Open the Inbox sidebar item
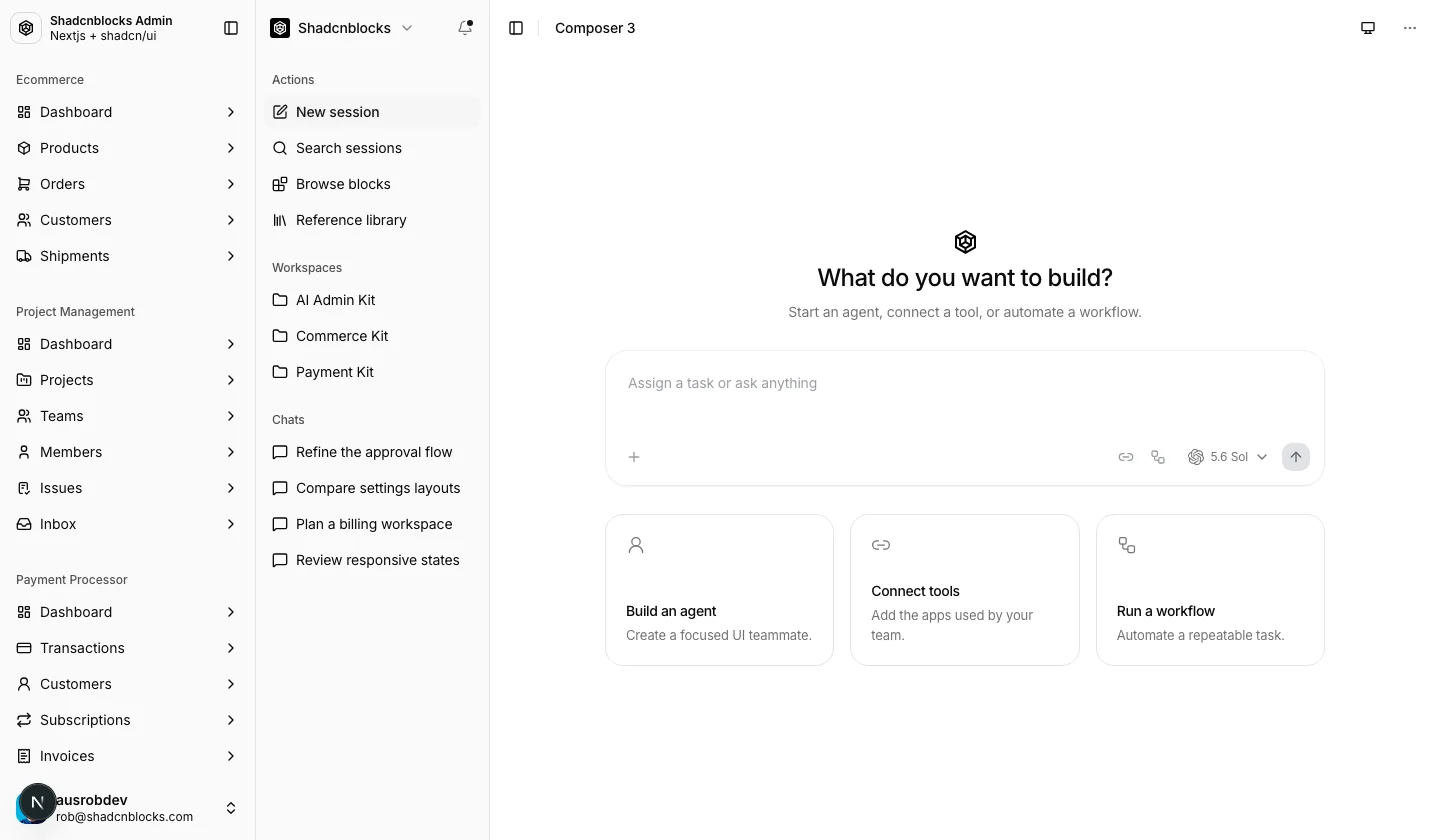This screenshot has height=840, width=1440. (128, 524)
